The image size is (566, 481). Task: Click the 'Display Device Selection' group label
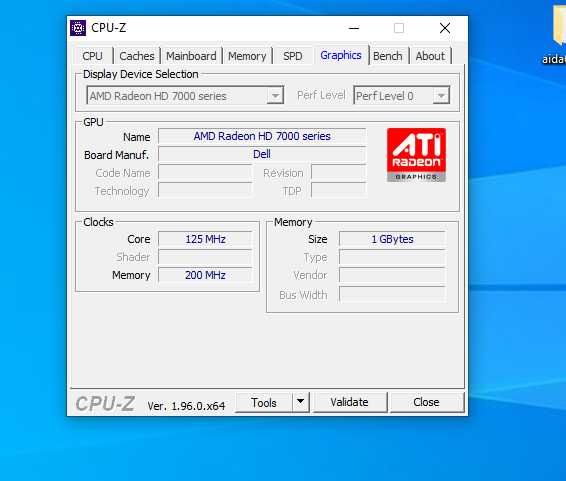click(x=141, y=74)
